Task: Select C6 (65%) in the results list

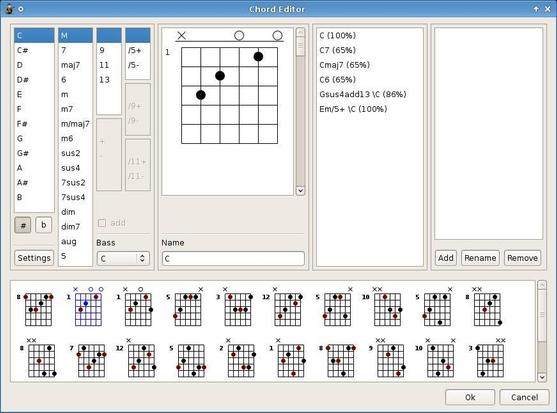Action: (370, 80)
